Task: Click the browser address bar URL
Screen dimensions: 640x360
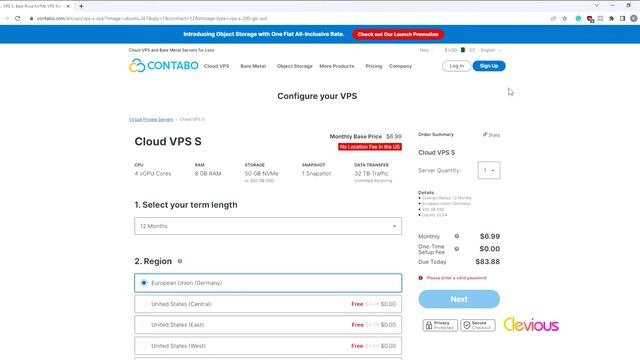Action: pyautogui.click(x=152, y=18)
